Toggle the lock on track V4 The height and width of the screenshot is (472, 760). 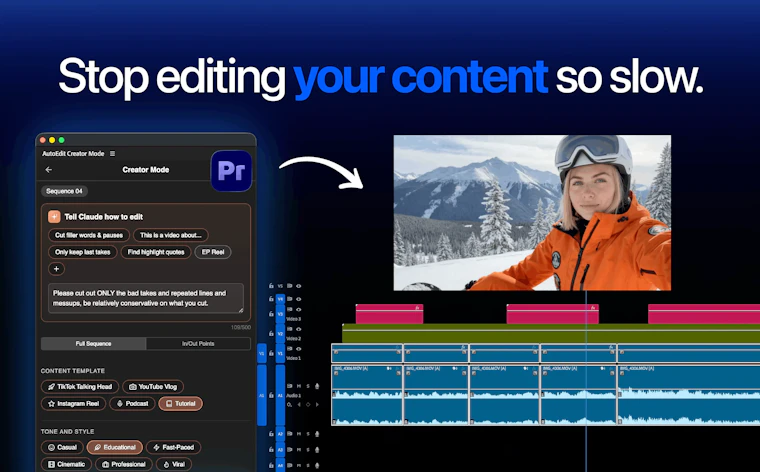(271, 299)
